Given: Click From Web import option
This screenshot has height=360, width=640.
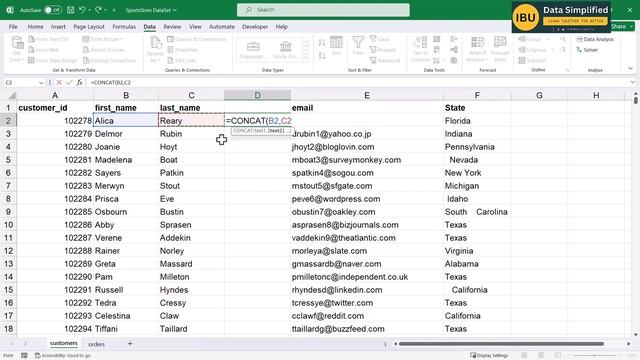Looking at the screenshot, I should (44, 50).
